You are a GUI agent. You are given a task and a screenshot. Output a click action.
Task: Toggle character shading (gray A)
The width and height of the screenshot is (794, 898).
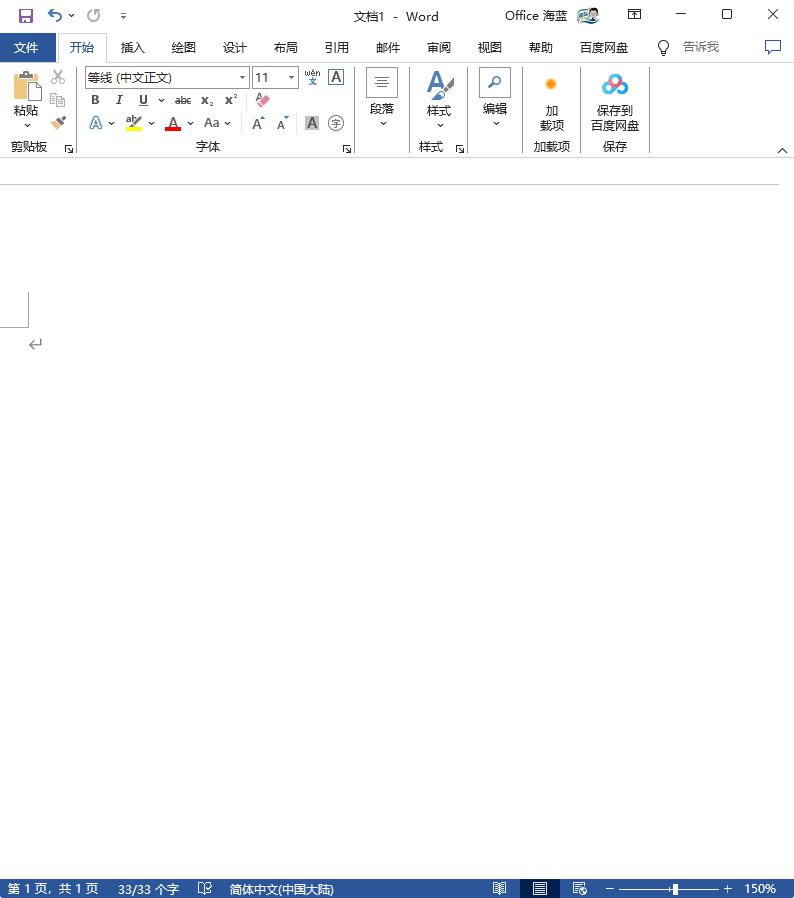coord(312,123)
